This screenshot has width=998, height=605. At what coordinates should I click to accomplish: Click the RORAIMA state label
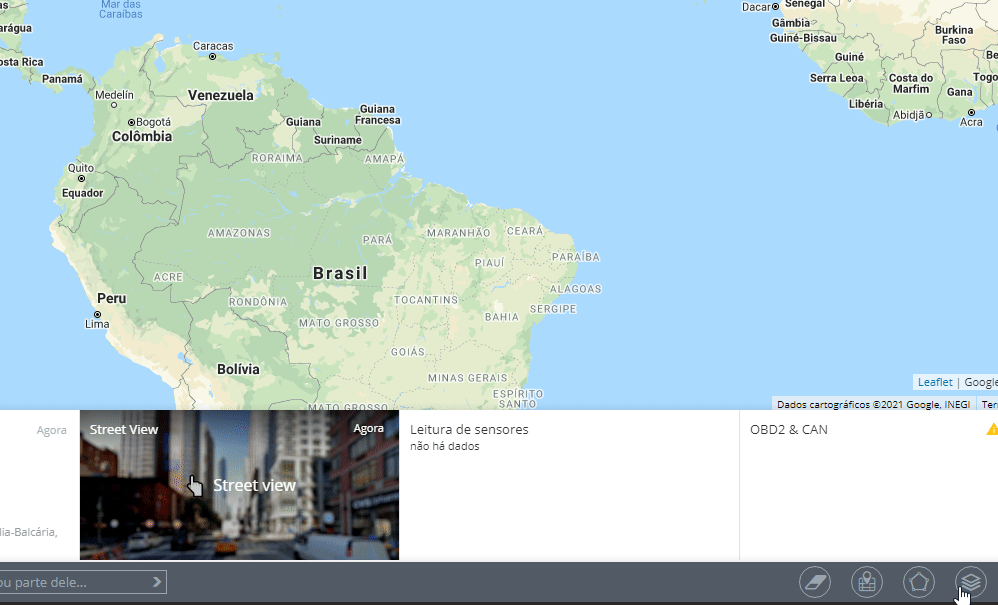277,158
